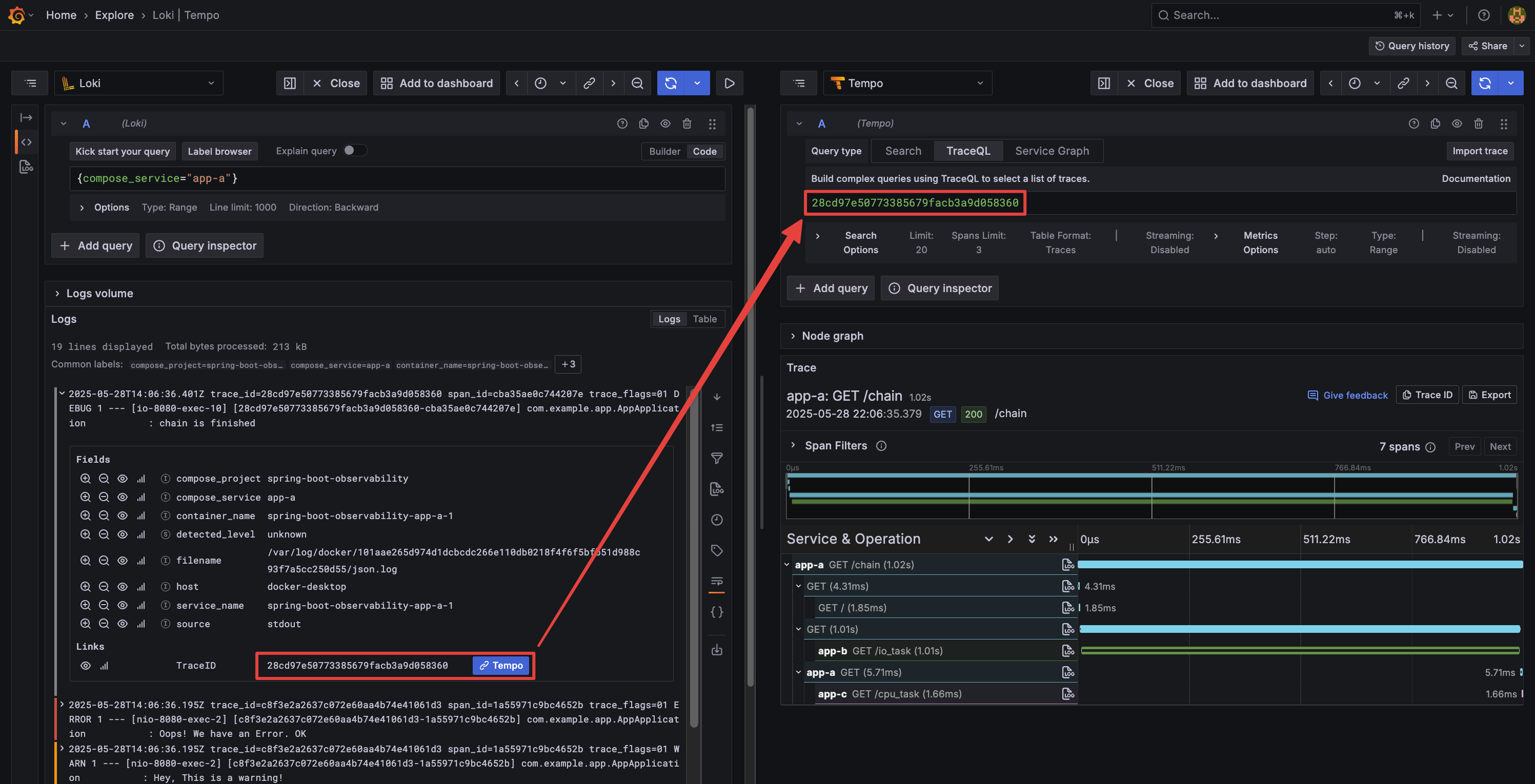The width and height of the screenshot is (1535, 784).
Task: Zoom out Tempo time range
Action: 1451,84
